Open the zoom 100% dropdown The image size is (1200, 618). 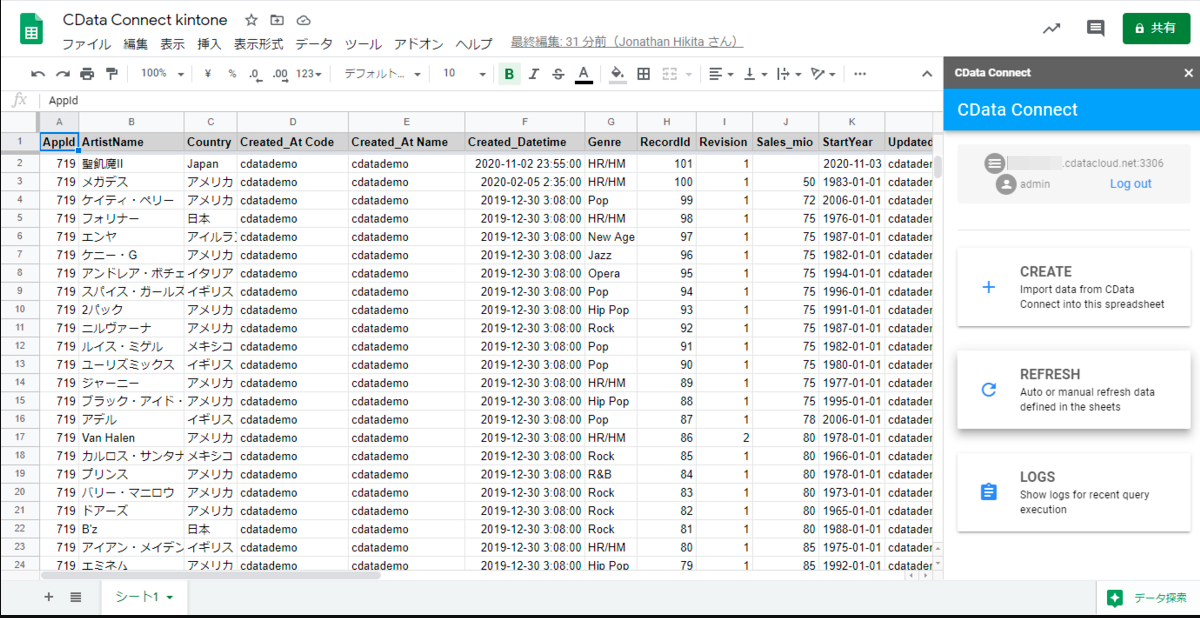pyautogui.click(x=161, y=74)
